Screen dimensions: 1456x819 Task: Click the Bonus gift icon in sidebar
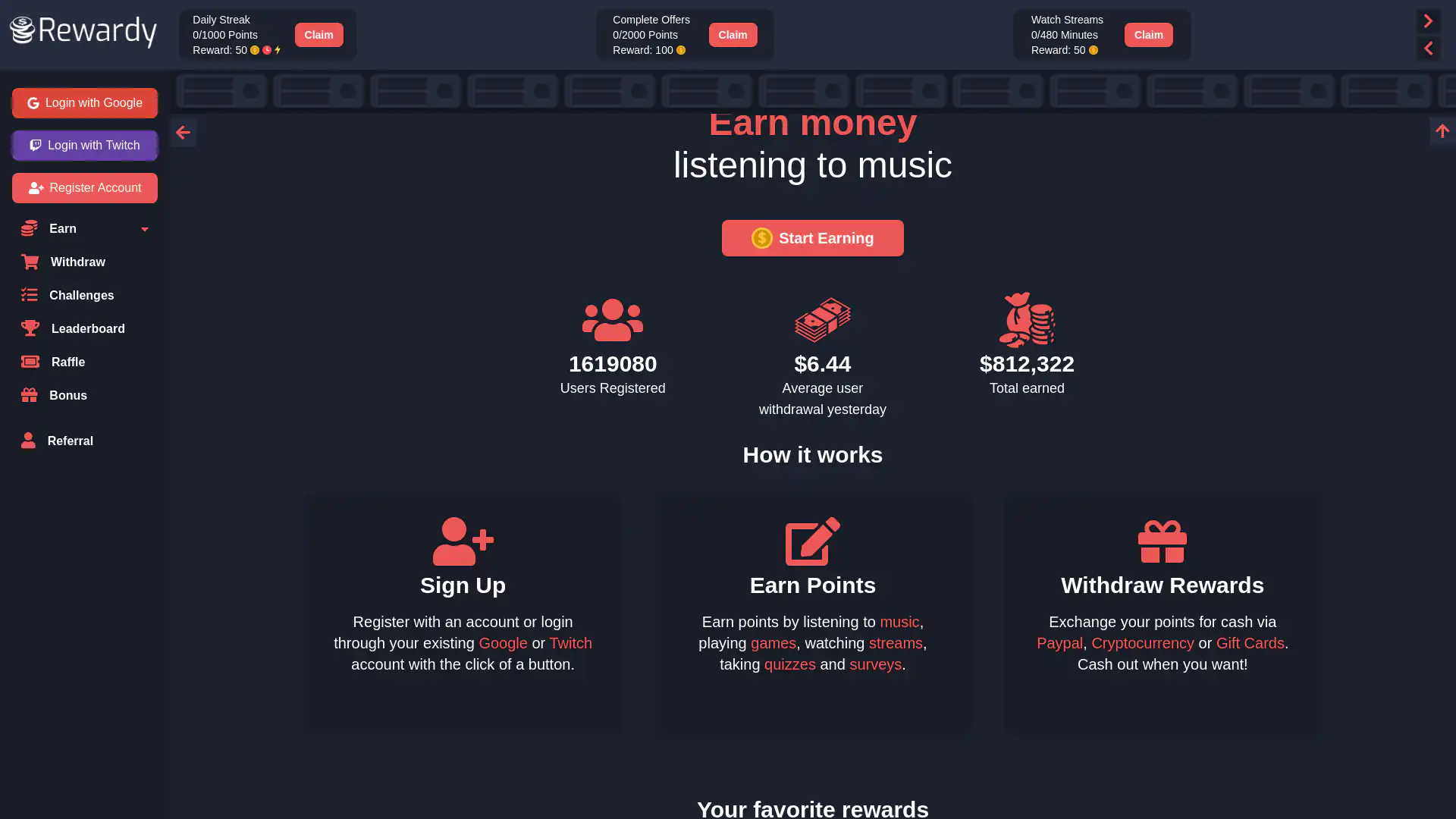click(x=30, y=395)
